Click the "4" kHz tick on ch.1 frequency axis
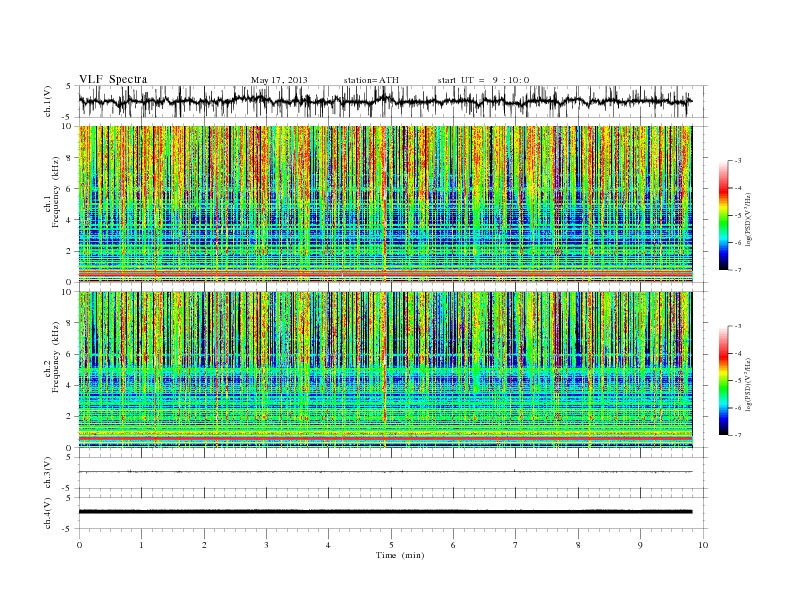This screenshot has width=792, height=612. (70, 220)
